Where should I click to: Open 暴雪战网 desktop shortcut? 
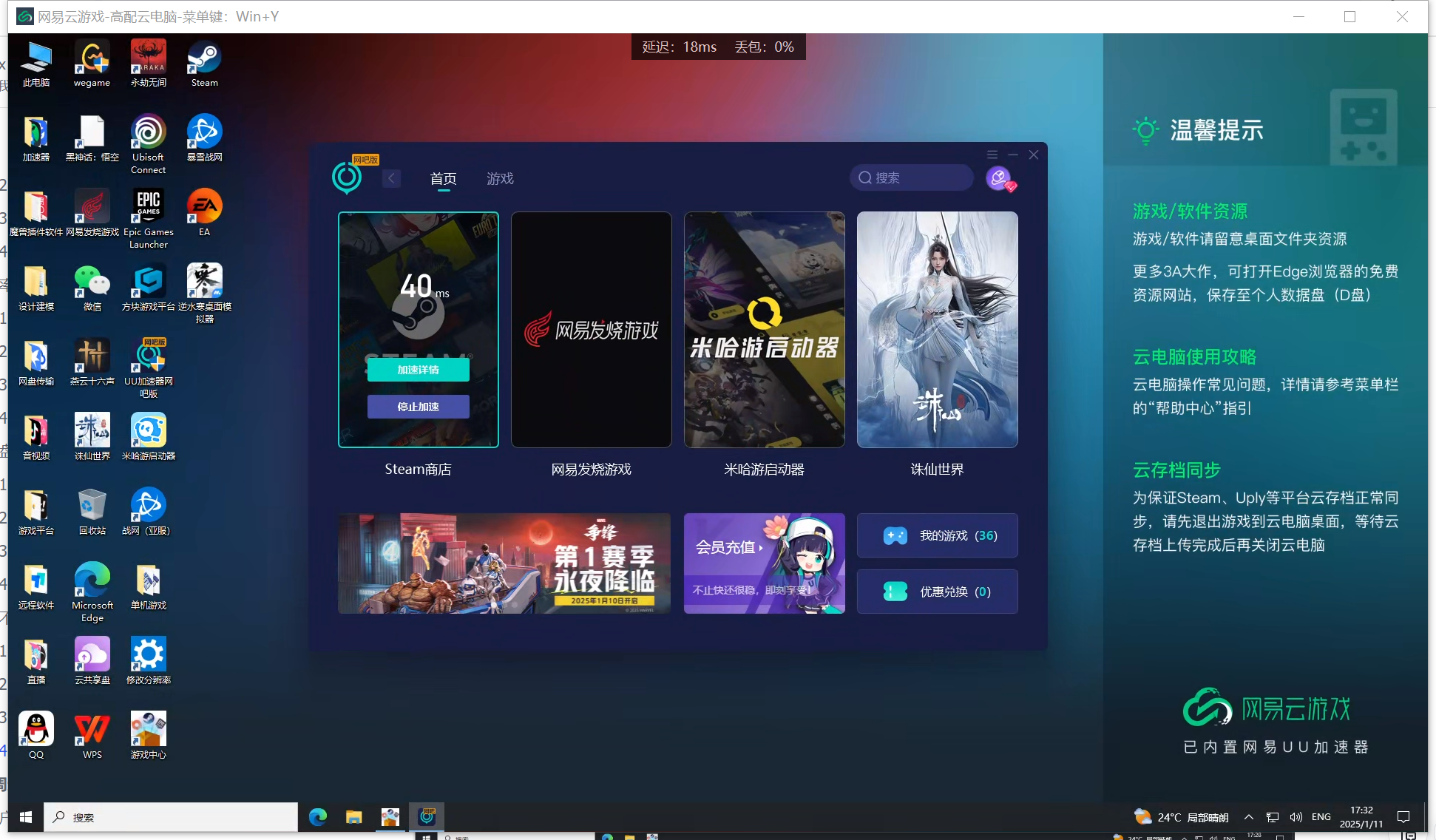pyautogui.click(x=204, y=138)
